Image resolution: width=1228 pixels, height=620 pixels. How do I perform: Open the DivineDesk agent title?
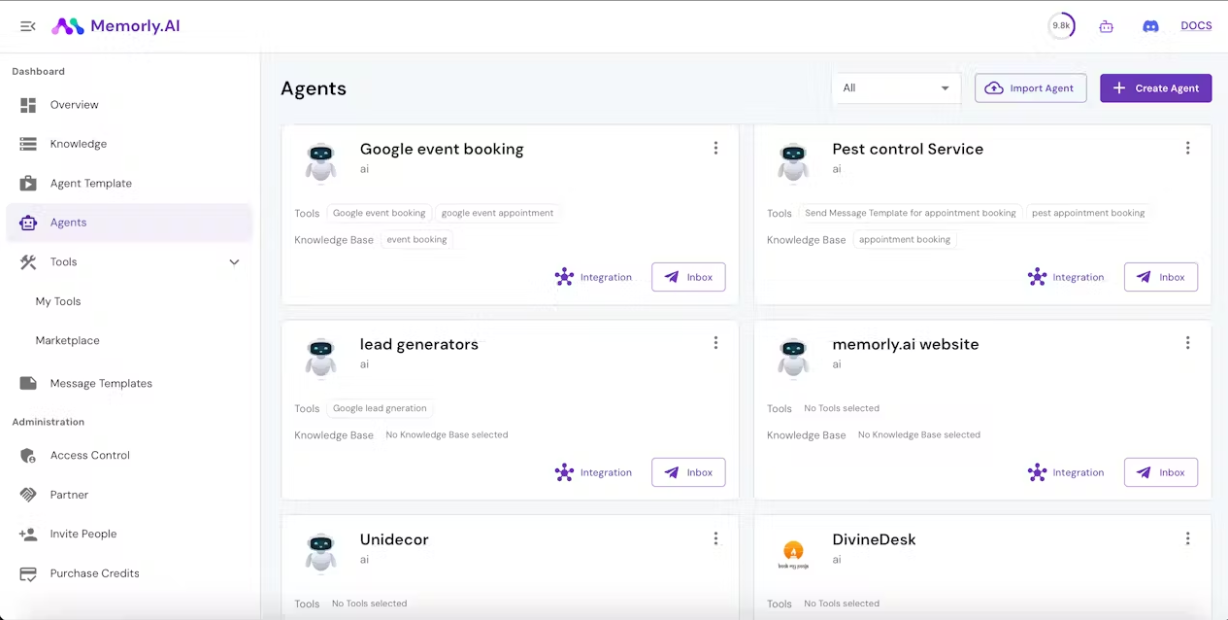click(874, 539)
